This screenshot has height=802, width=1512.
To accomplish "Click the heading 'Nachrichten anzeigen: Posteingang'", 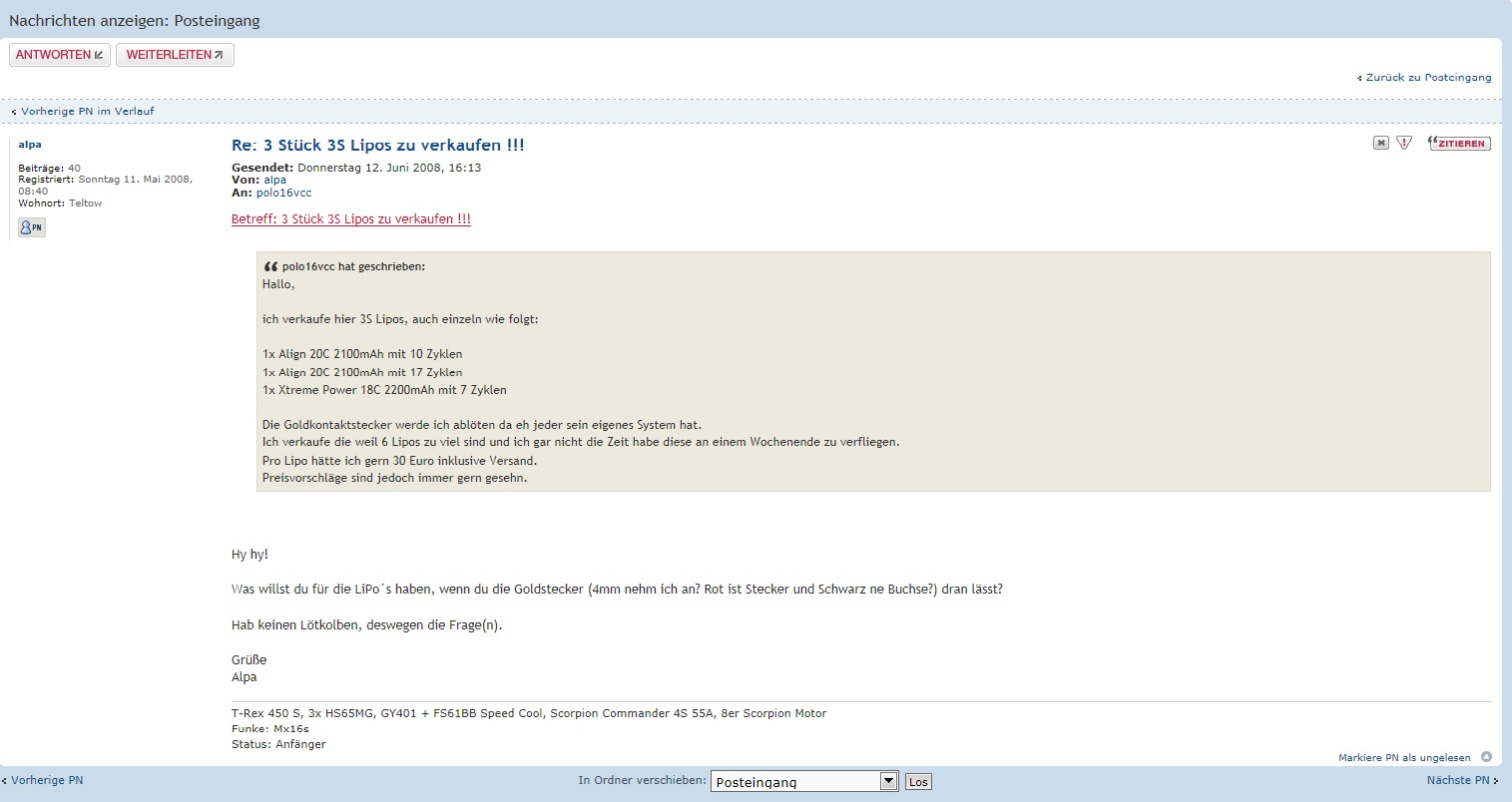I will (x=135, y=21).
